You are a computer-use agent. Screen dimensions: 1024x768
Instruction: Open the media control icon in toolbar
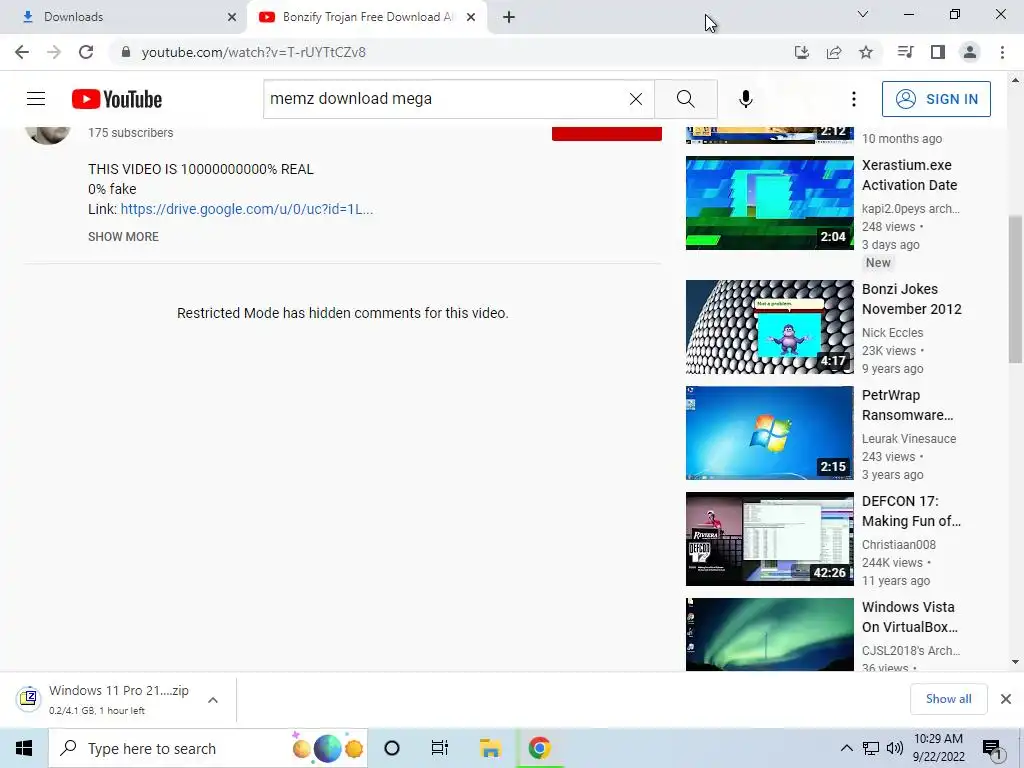click(905, 52)
